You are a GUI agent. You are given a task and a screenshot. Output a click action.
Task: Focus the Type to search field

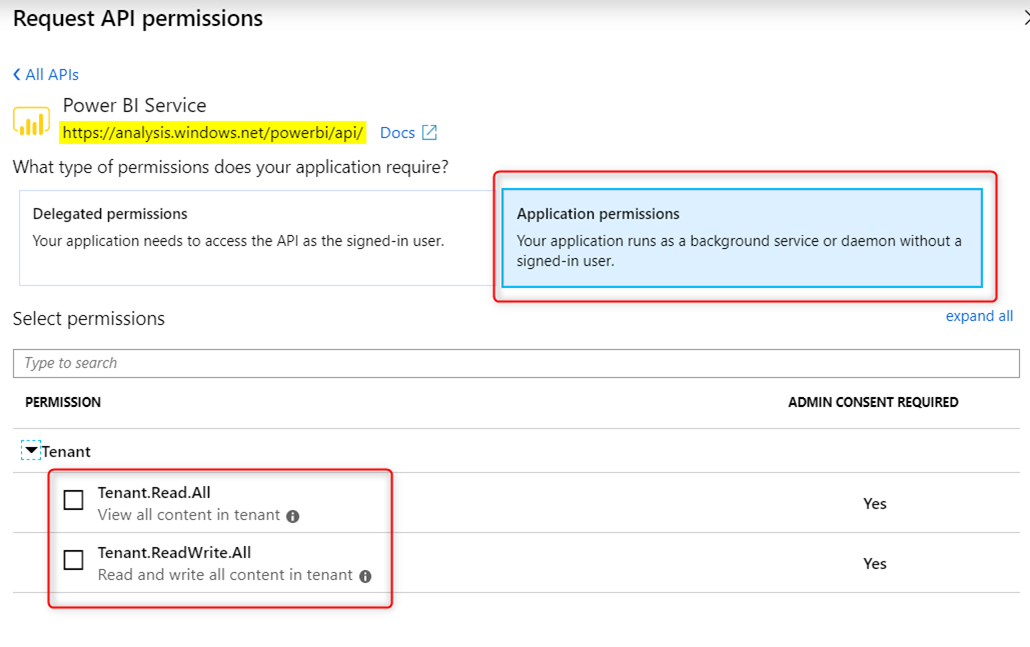tap(516, 363)
